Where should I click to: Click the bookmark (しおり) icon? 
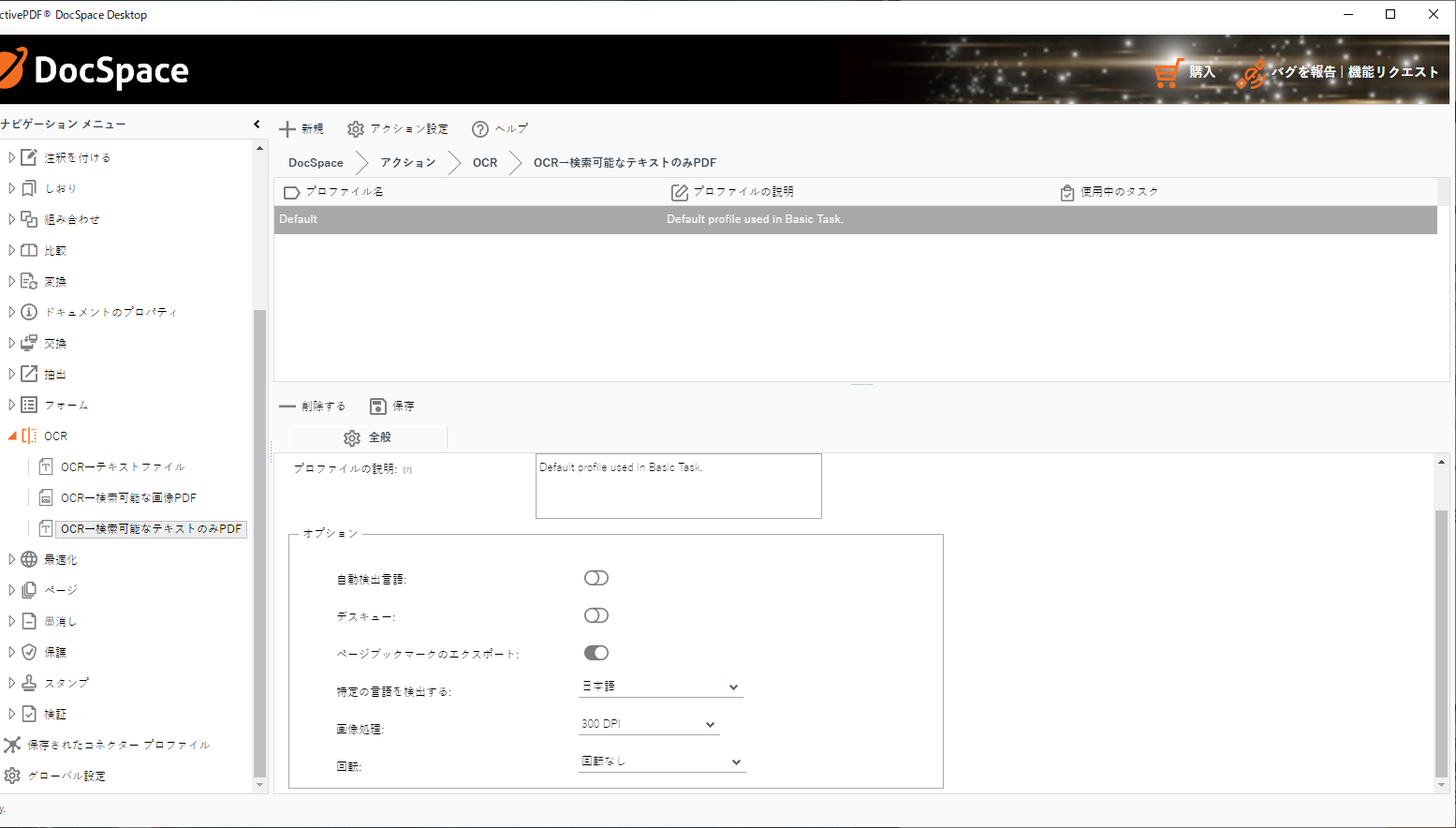[29, 188]
